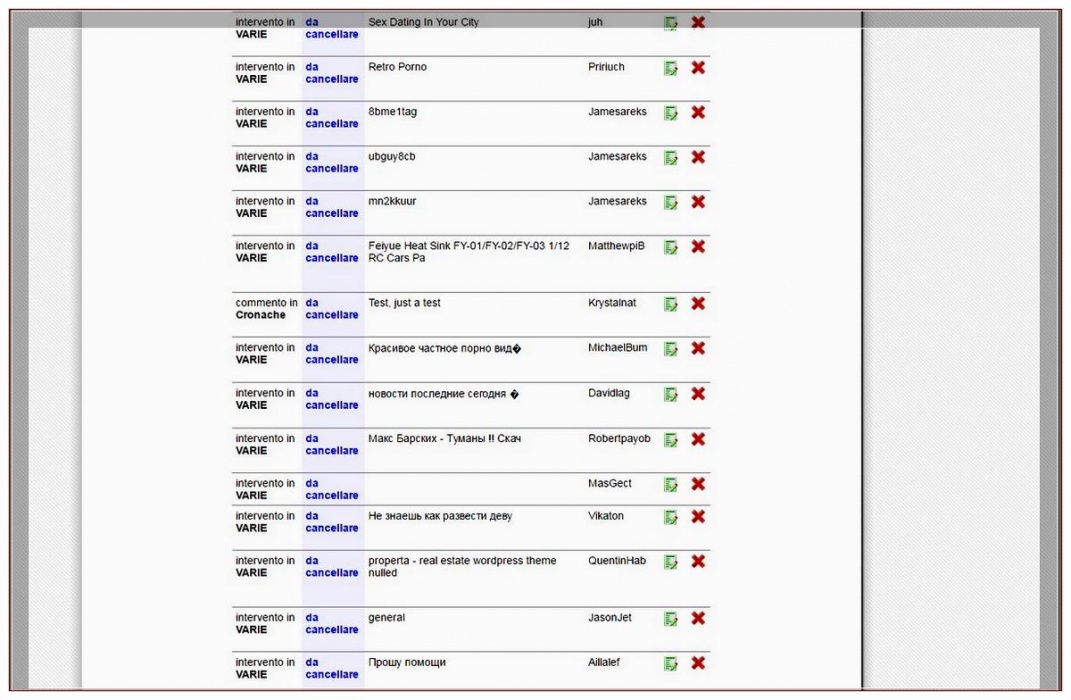This screenshot has height=700, width=1071.
Task: Delete the post by Davidlag
Action: click(x=698, y=393)
